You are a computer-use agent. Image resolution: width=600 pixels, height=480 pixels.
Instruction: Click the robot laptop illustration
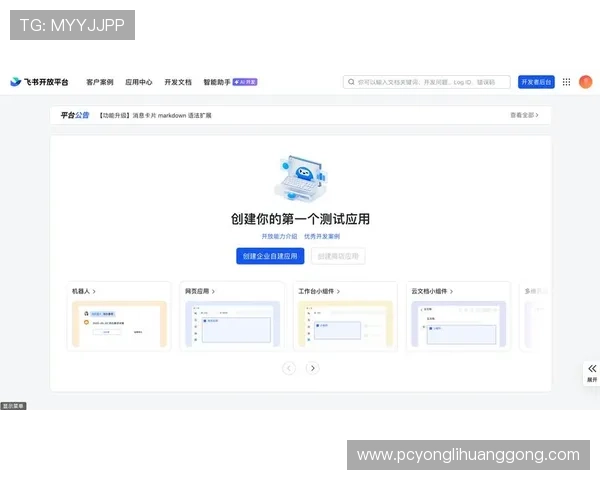point(301,178)
